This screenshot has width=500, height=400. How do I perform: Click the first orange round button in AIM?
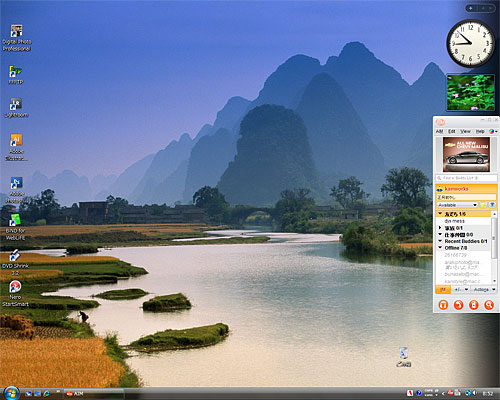pyautogui.click(x=443, y=304)
